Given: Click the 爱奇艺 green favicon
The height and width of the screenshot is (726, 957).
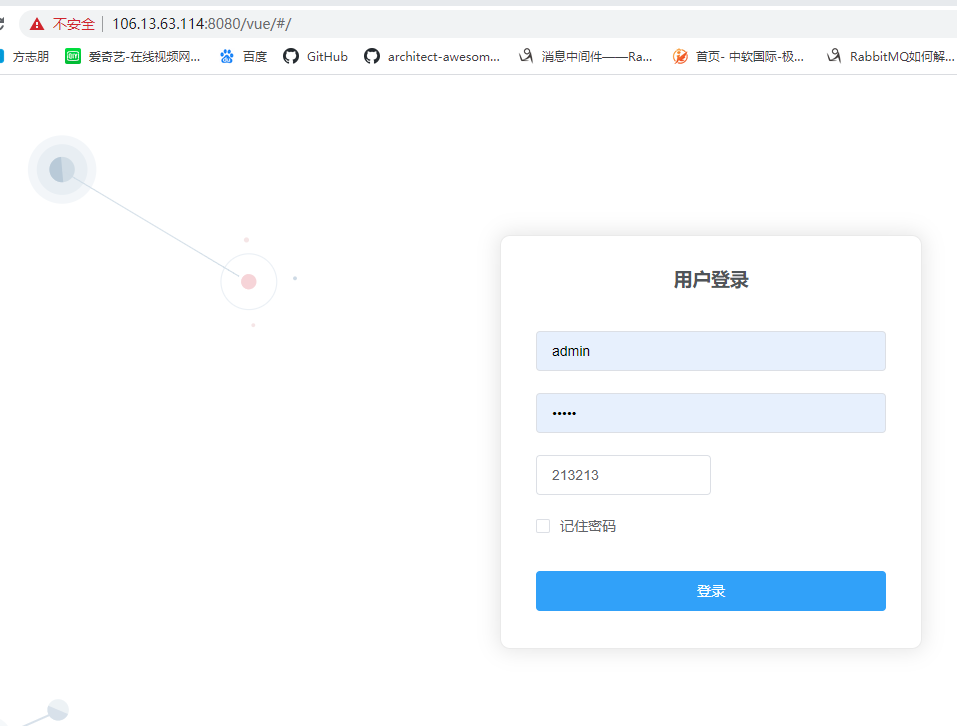Looking at the screenshot, I should [72, 56].
